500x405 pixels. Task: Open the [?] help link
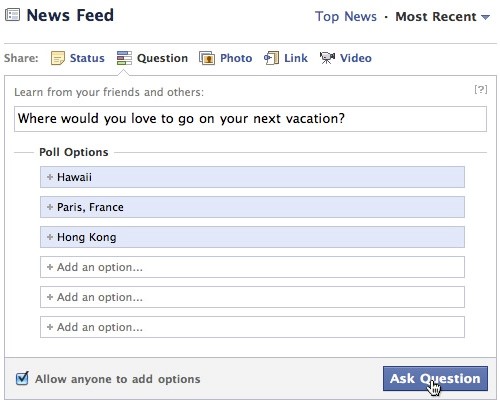point(481,89)
